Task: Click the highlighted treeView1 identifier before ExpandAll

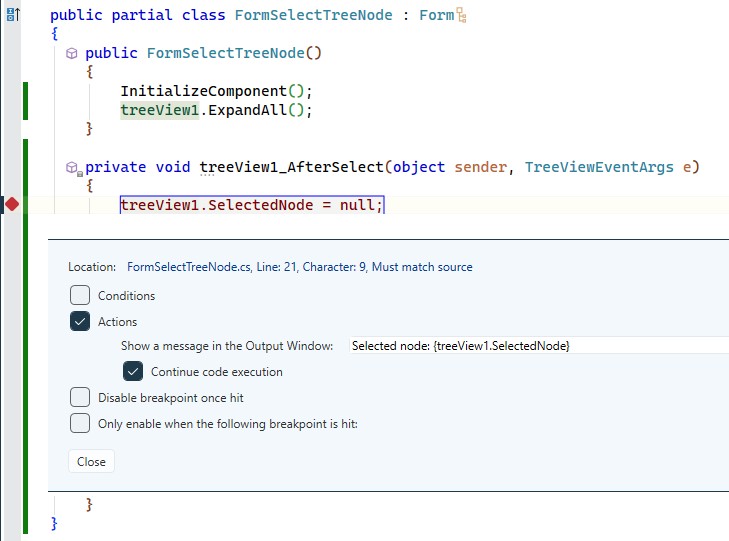Action: tap(159, 110)
